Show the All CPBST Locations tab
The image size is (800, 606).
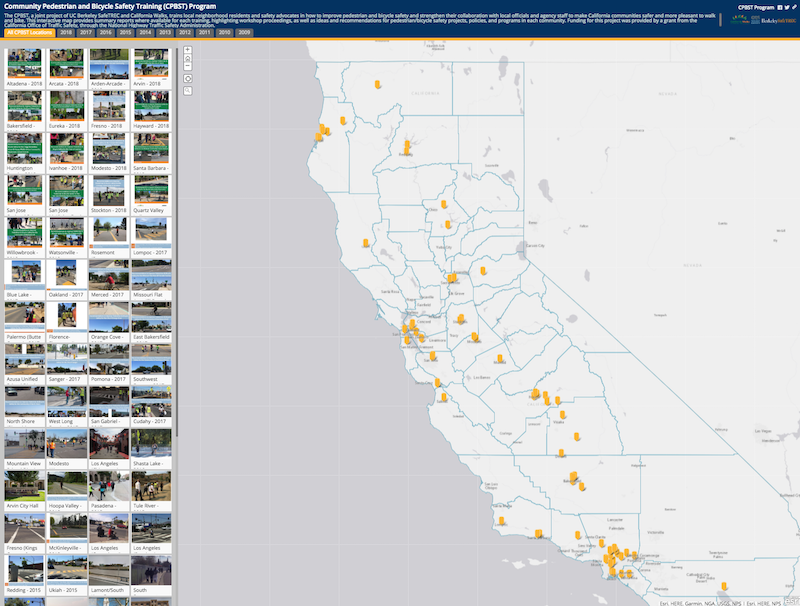[x=30, y=33]
